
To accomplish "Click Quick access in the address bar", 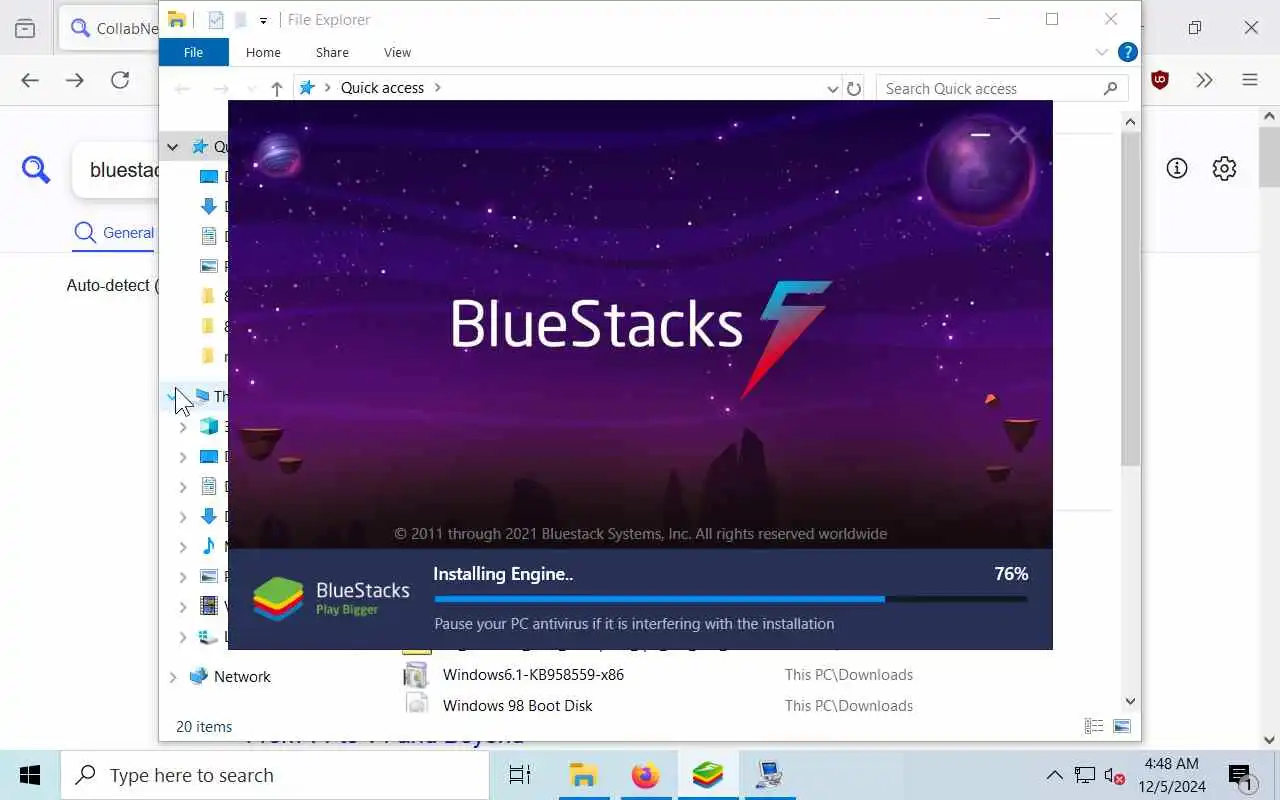I will coord(382,88).
